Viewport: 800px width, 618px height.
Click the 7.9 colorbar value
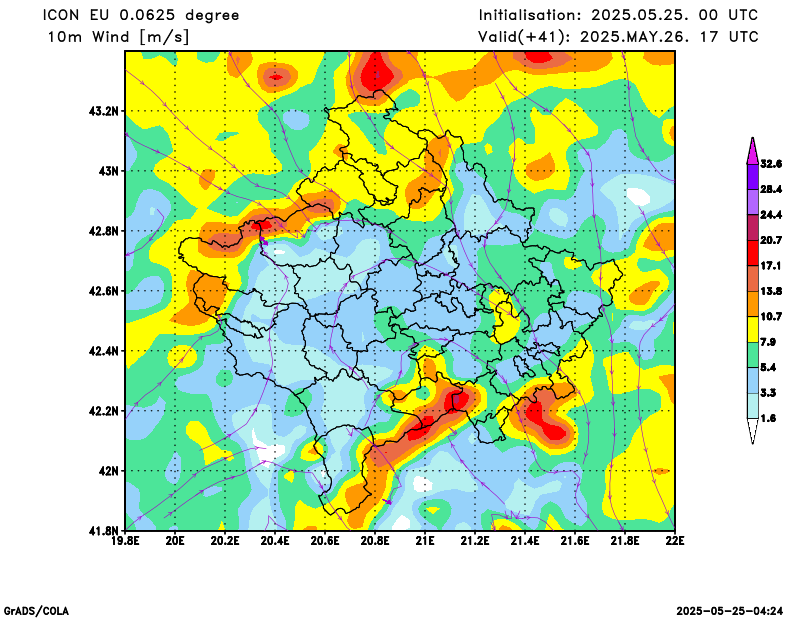(768, 342)
